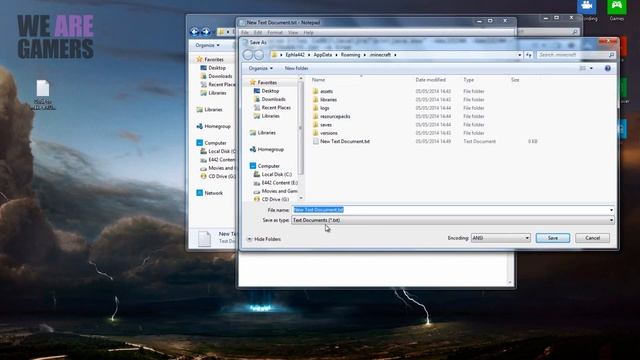Image resolution: width=640 pixels, height=360 pixels.
Task: Click the help icon in Save As dialog
Action: (x=607, y=68)
